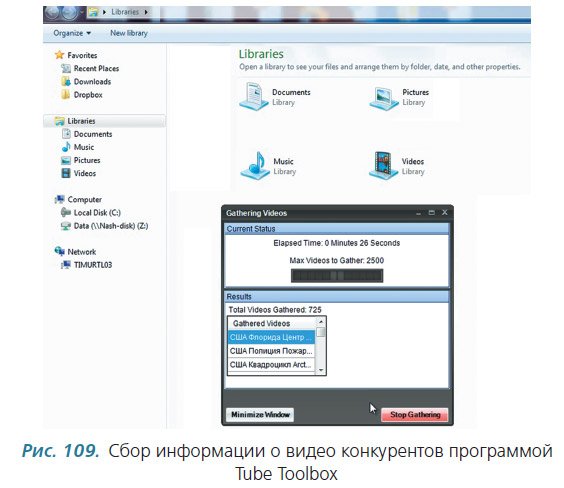Click the scroll down arrow in Gathered Videos list
The width and height of the screenshot is (564, 488).
pos(320,370)
